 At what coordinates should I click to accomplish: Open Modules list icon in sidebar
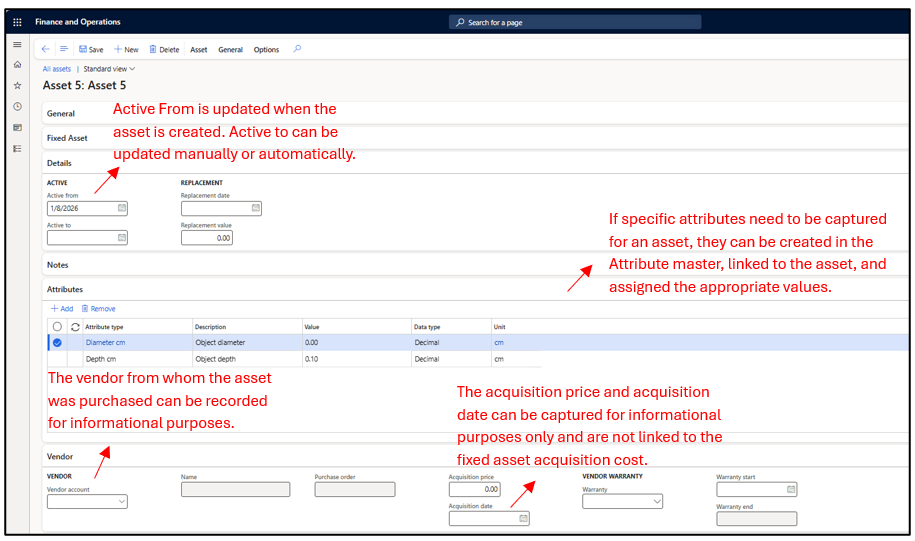(18, 149)
